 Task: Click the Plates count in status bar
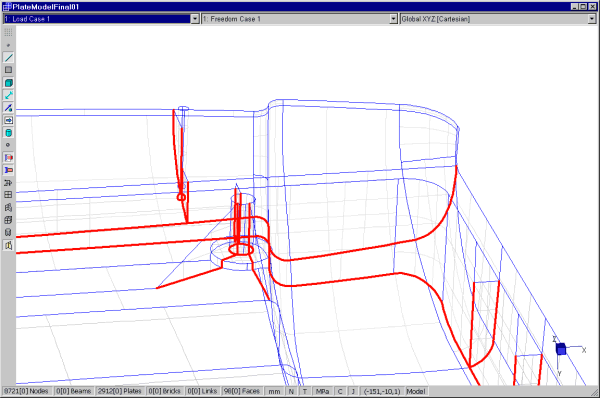click(x=119, y=391)
